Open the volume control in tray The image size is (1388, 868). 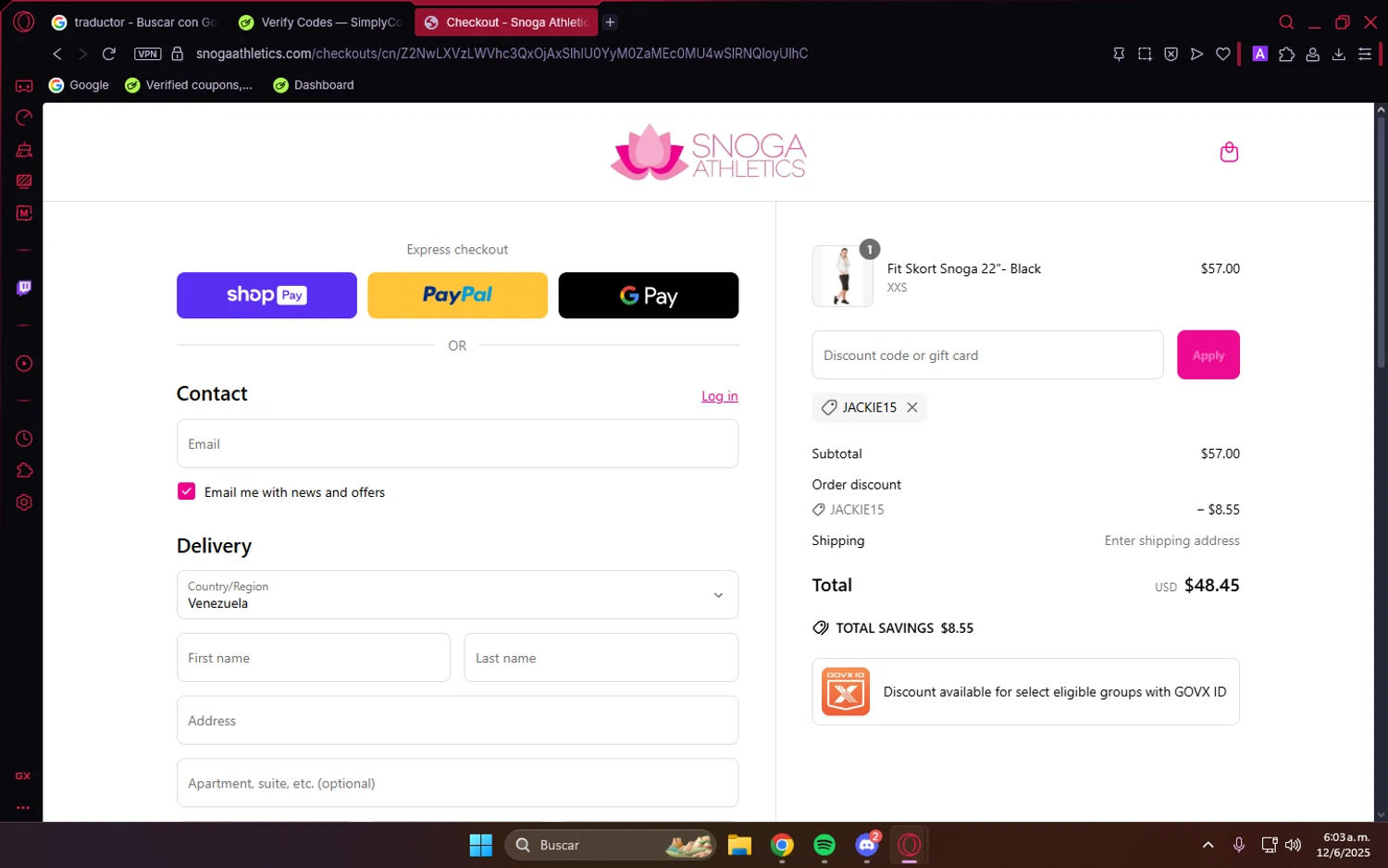tap(1294, 845)
